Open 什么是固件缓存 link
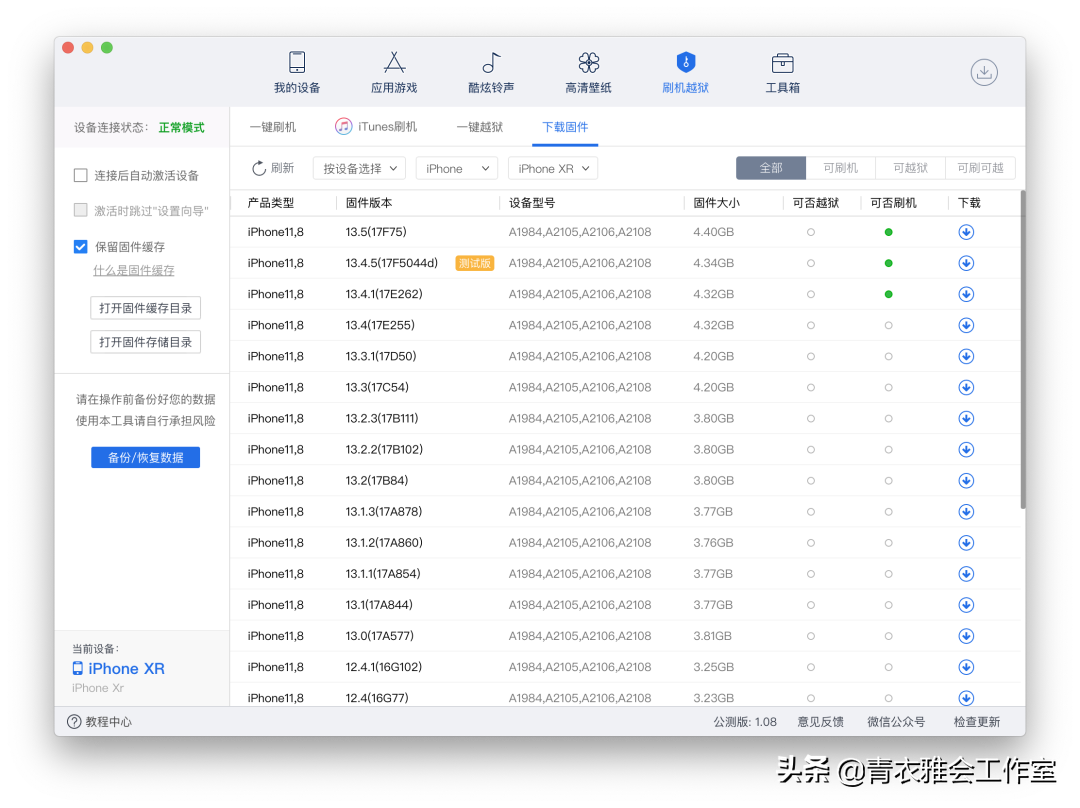Screen dimensions: 1080x808 pyautogui.click(x=134, y=270)
